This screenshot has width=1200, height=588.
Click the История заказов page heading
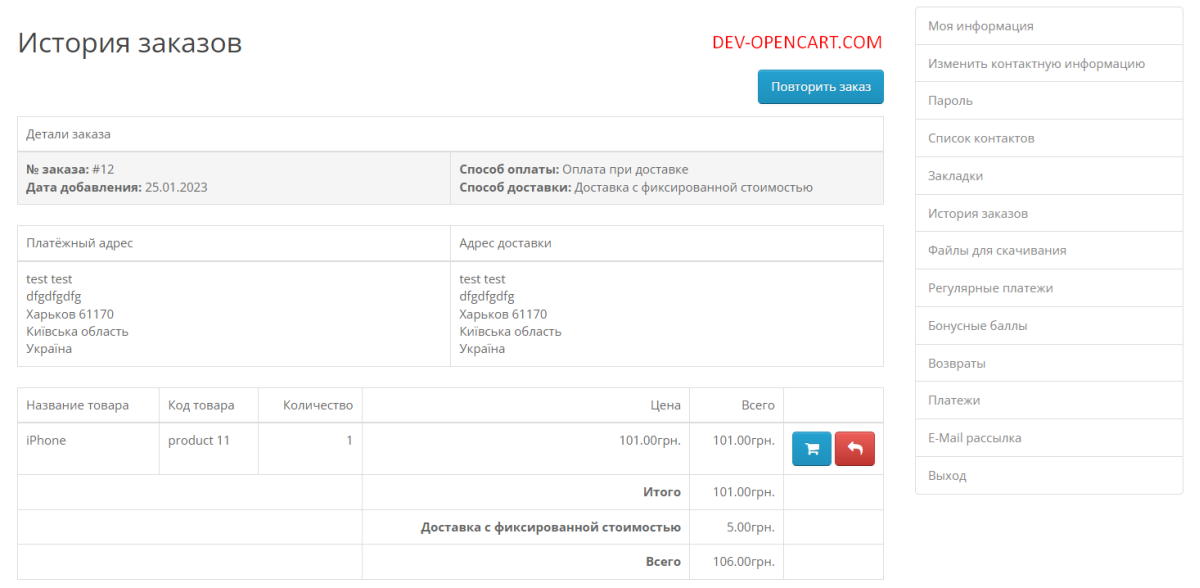130,43
